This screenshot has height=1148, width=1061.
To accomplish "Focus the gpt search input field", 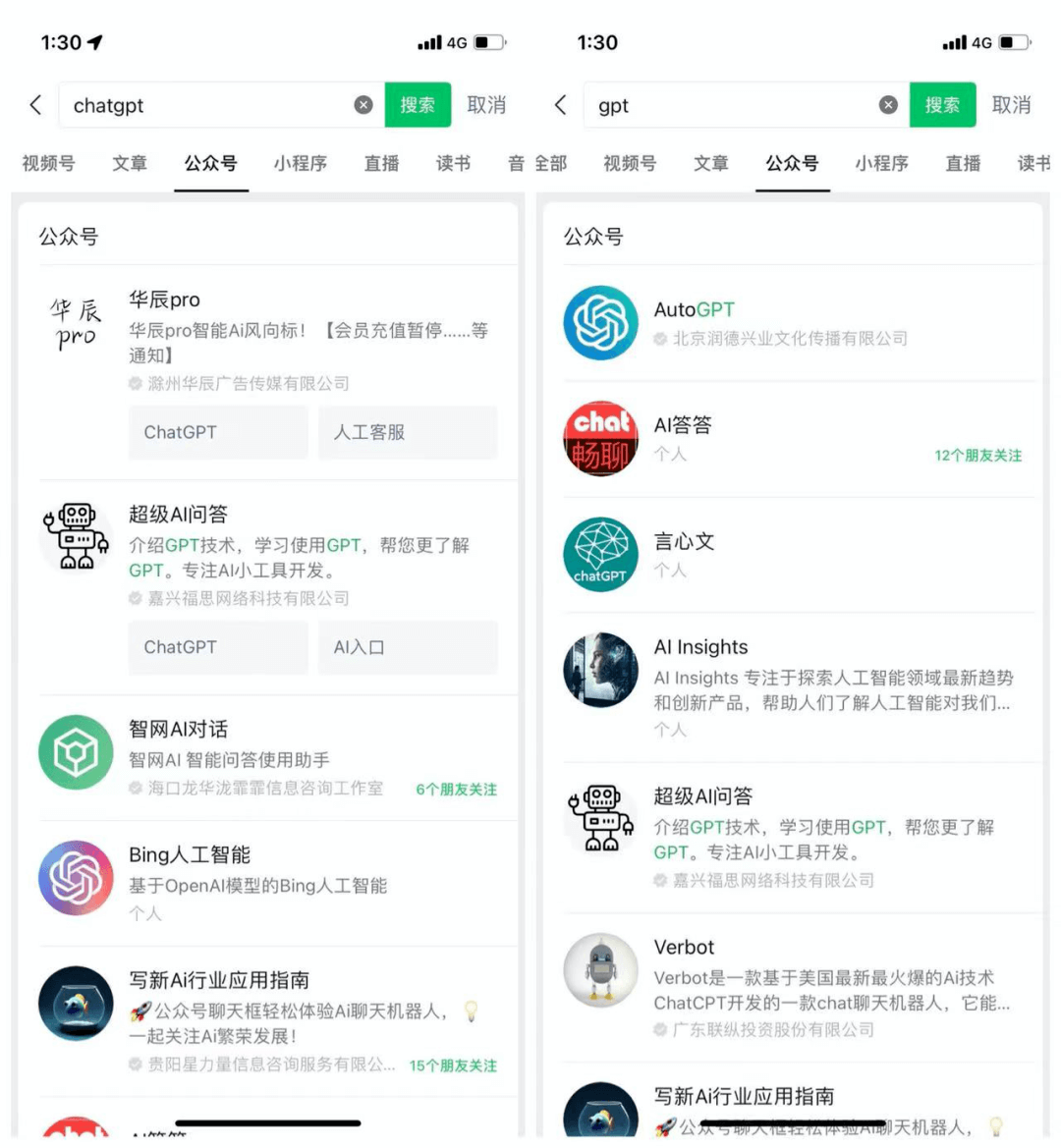I will point(747,105).
